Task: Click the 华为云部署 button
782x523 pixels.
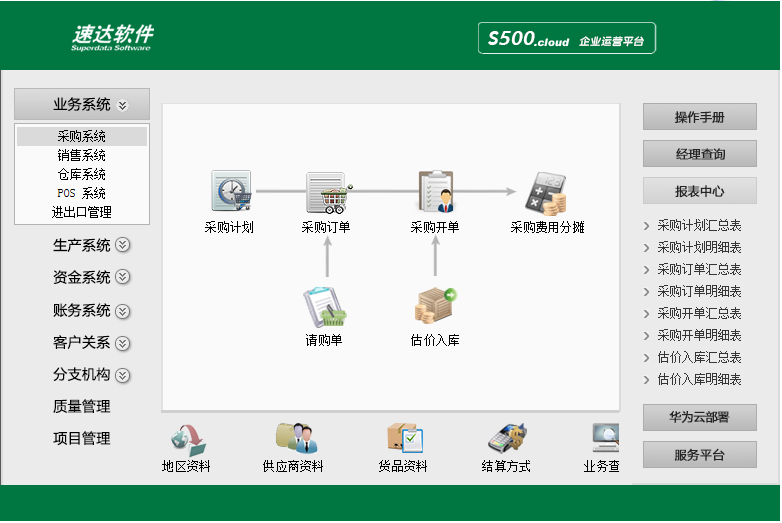Action: click(700, 417)
